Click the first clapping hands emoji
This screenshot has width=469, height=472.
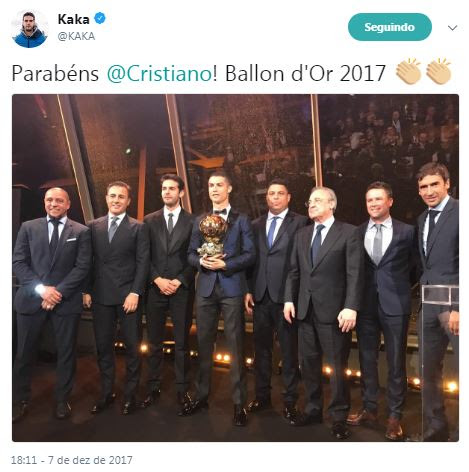click(408, 71)
